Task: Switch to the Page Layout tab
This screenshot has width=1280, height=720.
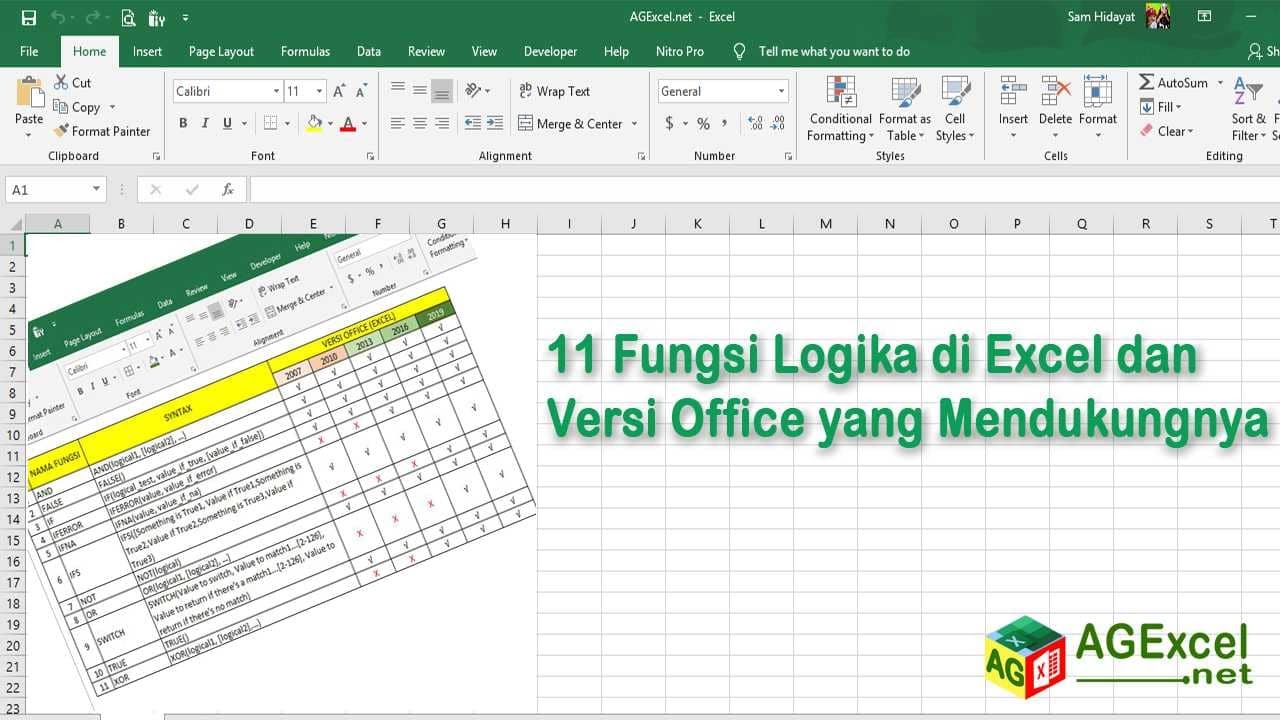Action: pos(221,51)
